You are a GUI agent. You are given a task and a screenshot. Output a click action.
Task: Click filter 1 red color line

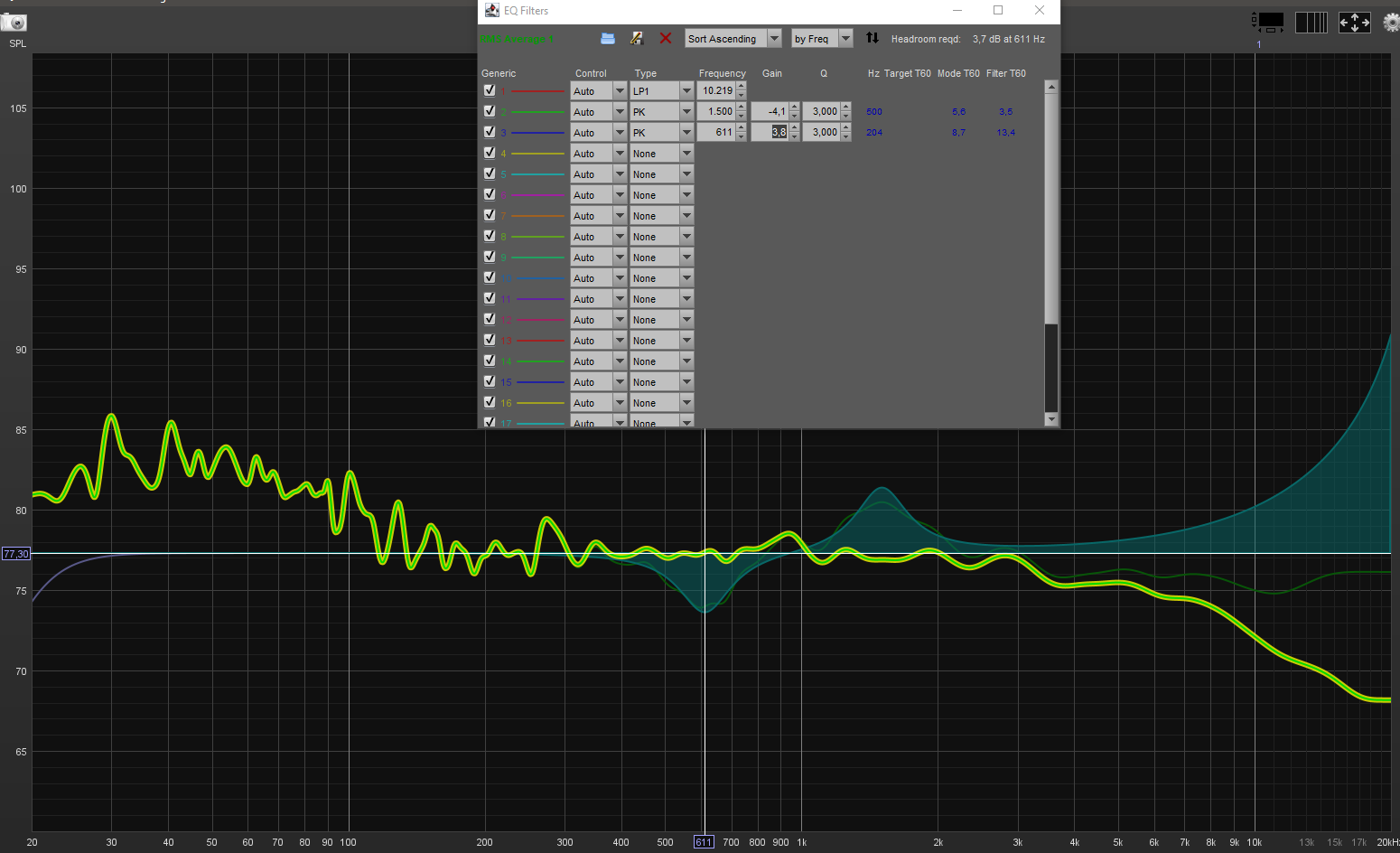[x=537, y=91]
